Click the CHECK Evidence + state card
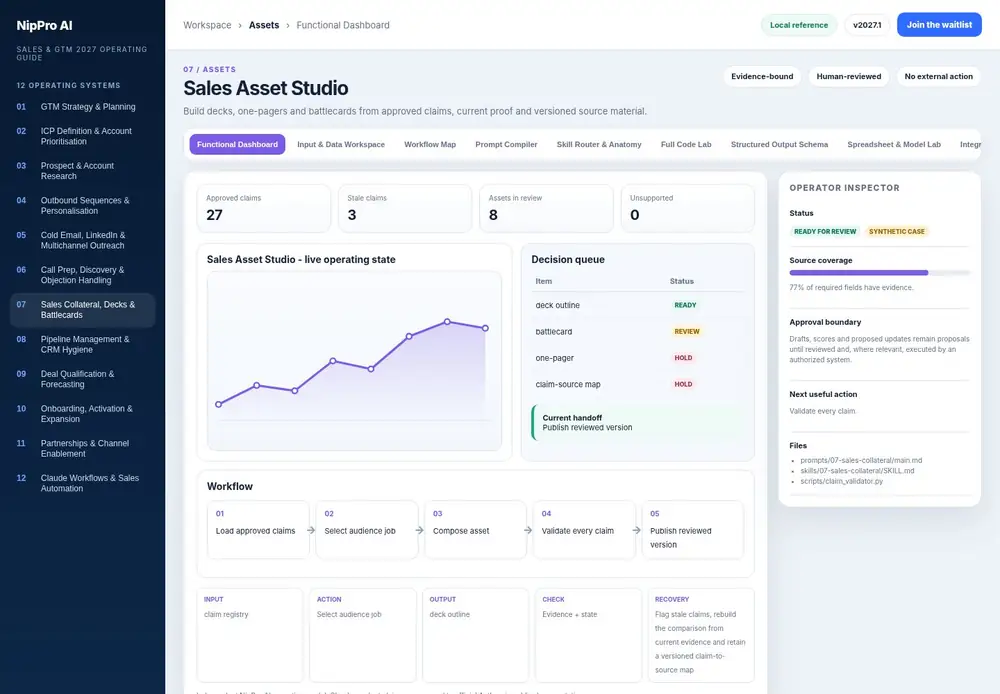 point(588,635)
